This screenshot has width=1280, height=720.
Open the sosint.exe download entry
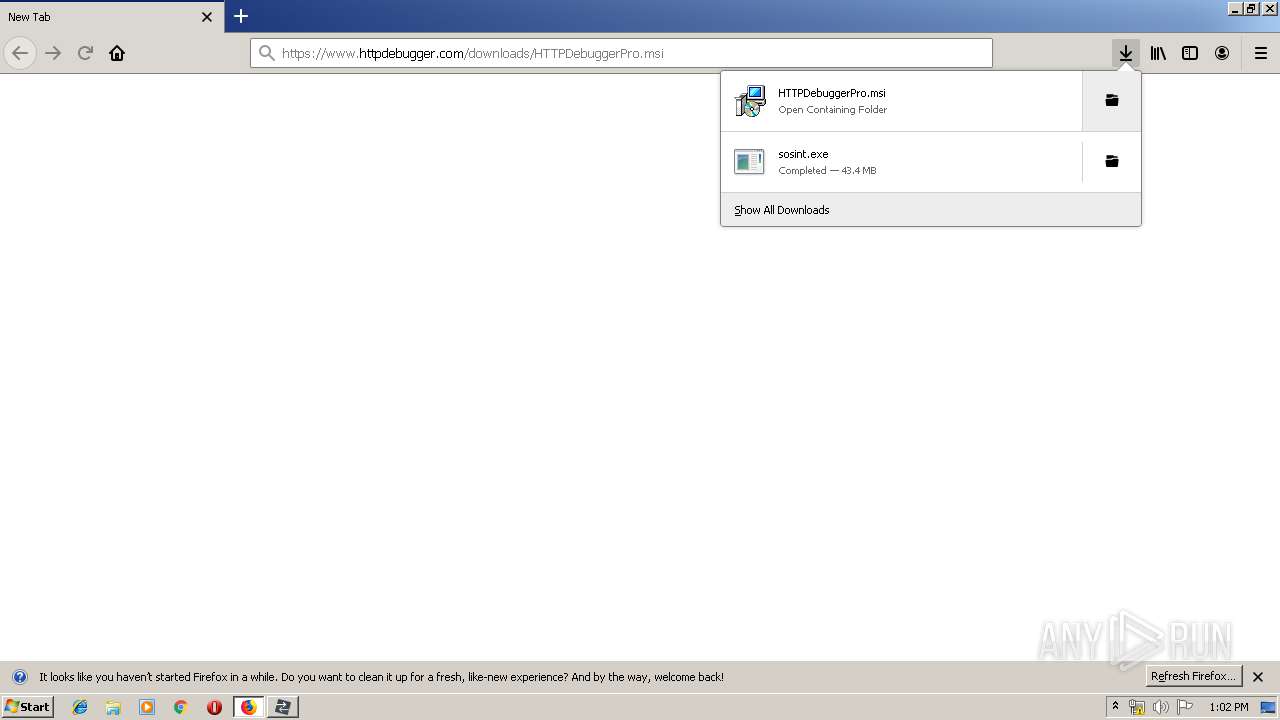click(x=901, y=162)
